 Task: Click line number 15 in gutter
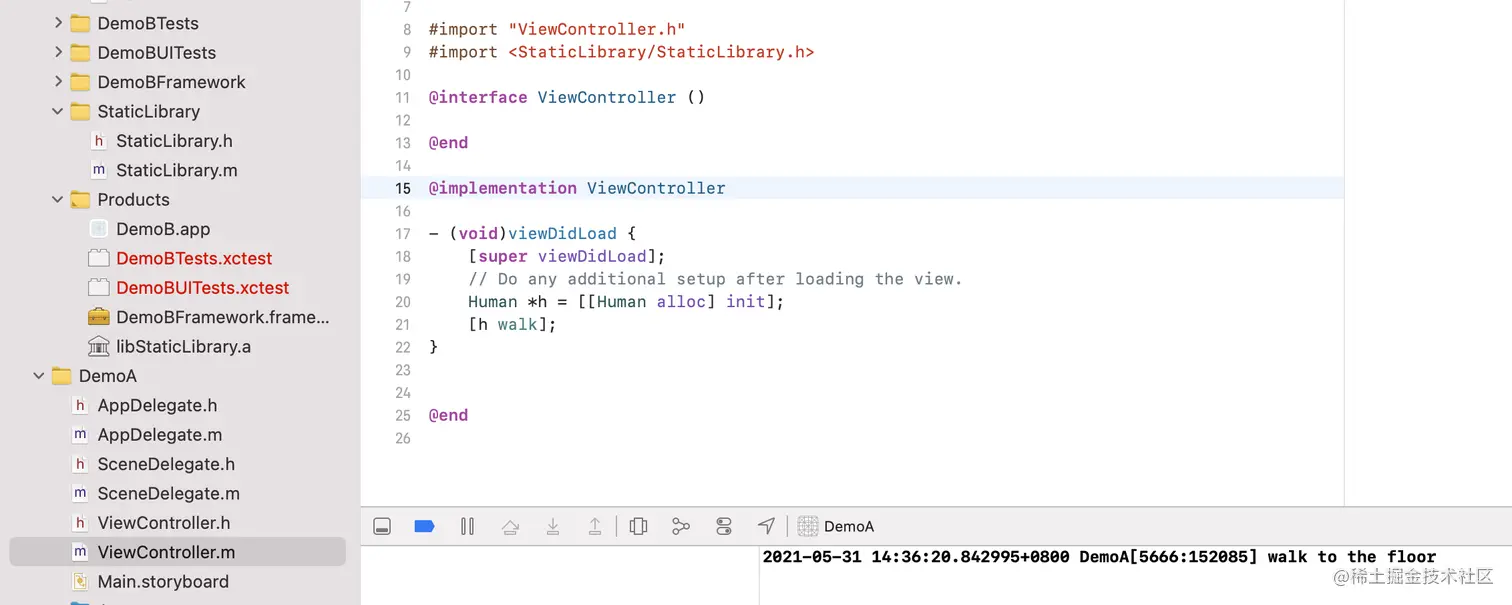[x=403, y=188]
